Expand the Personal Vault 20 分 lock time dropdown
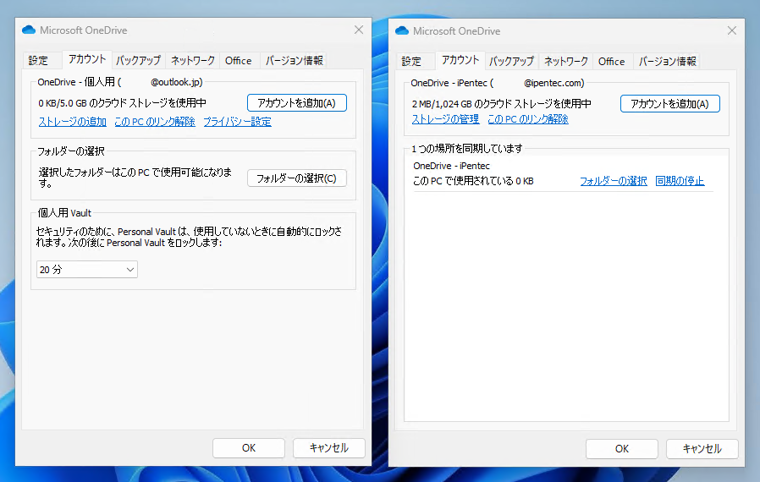The height and width of the screenshot is (482, 760). (87, 270)
